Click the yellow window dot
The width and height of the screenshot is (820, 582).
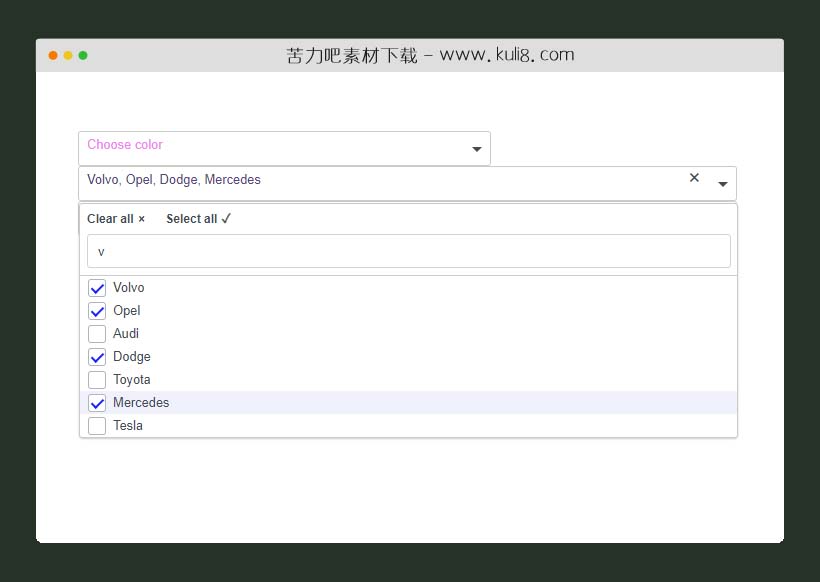click(x=67, y=57)
